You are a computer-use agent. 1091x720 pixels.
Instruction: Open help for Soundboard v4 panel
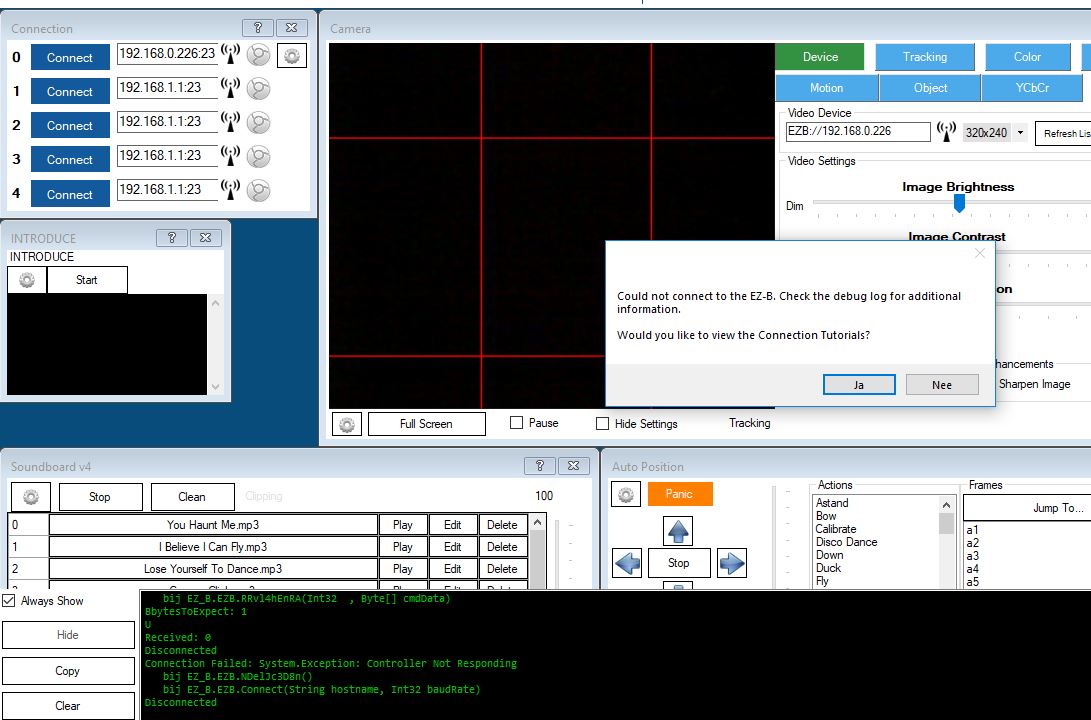point(539,466)
